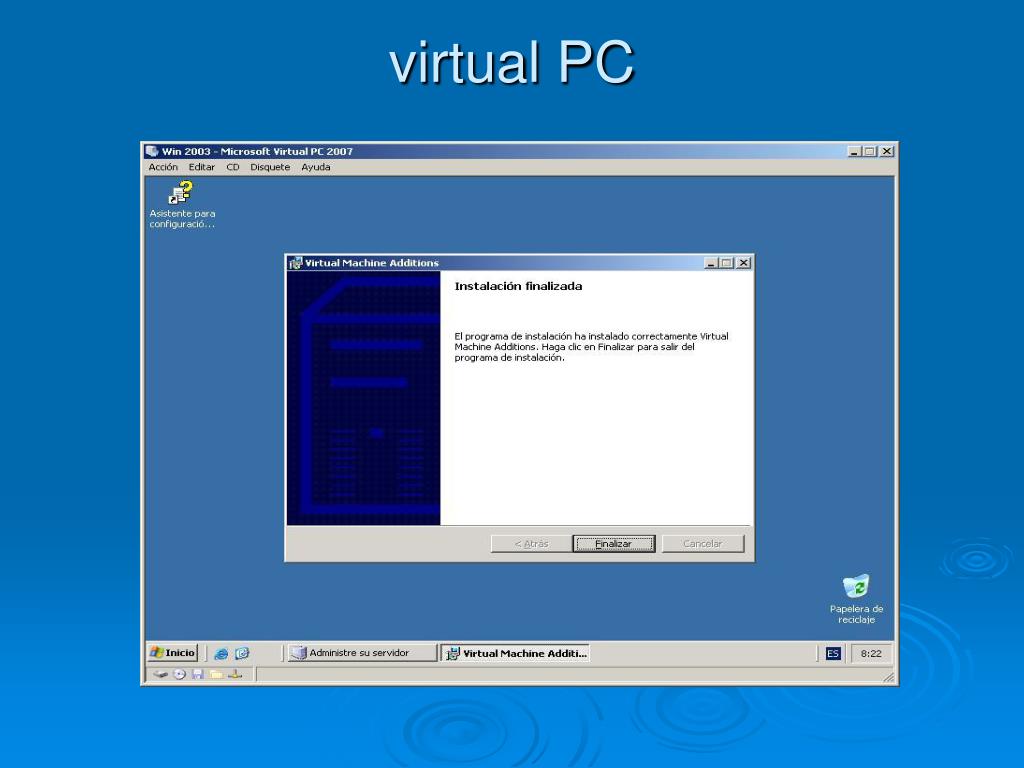
Task: Open the CD menu
Action: [x=233, y=167]
